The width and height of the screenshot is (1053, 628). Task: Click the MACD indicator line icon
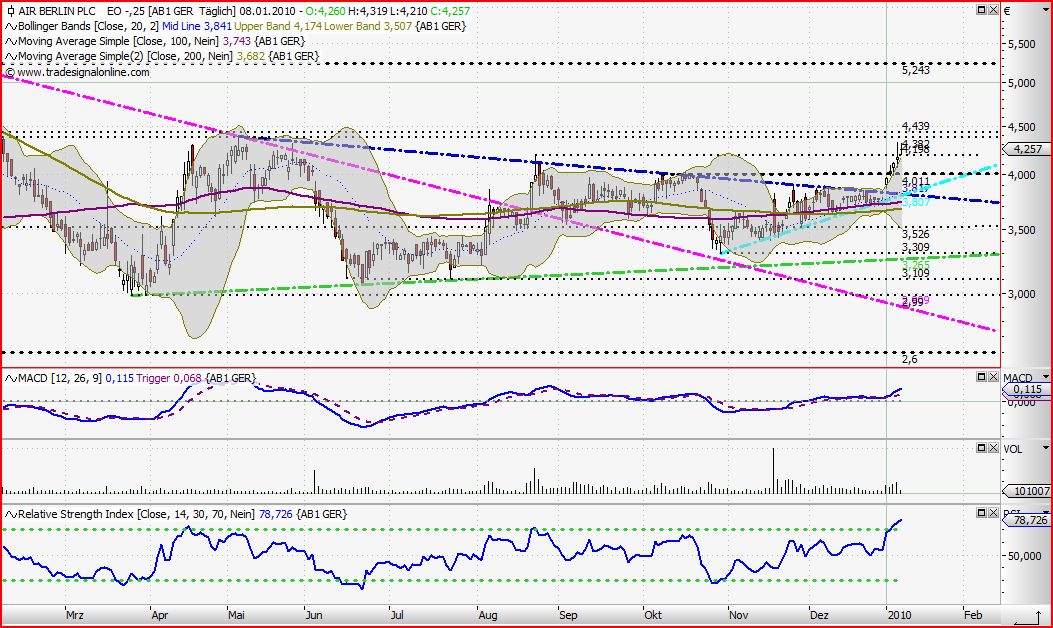tap(10, 378)
